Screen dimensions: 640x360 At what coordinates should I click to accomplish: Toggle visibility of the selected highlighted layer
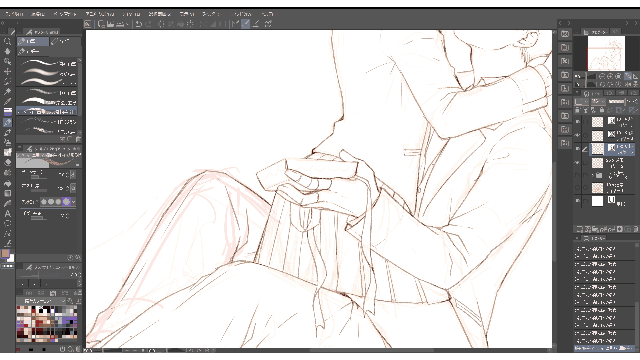click(577, 149)
